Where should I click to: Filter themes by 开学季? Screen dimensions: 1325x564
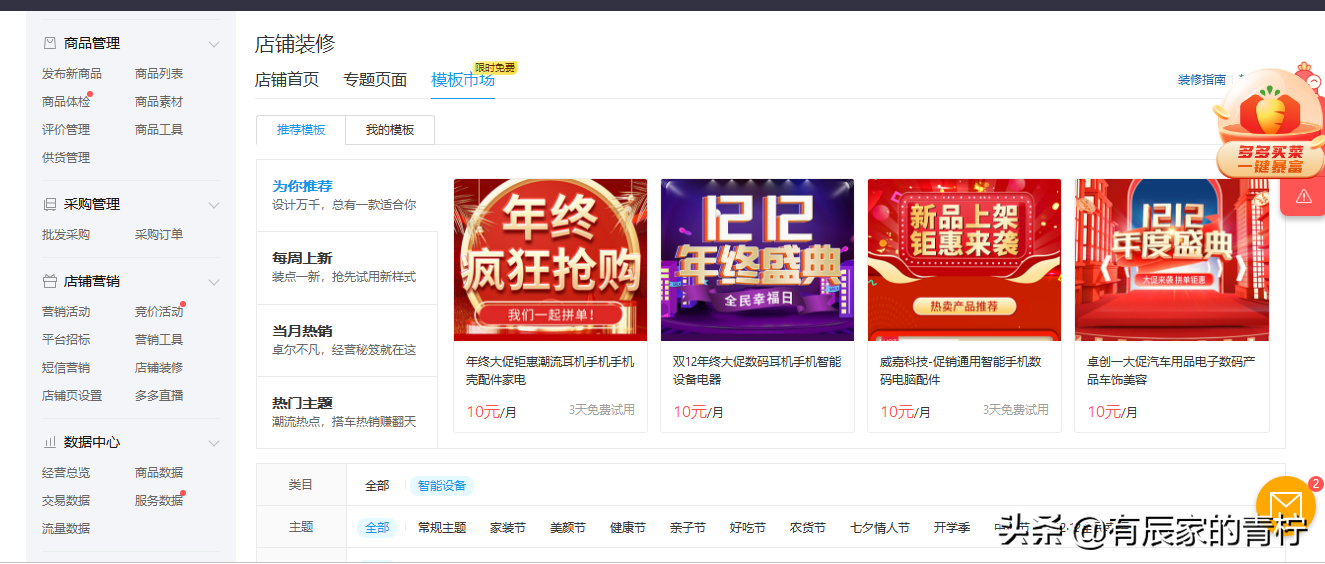pos(952,528)
